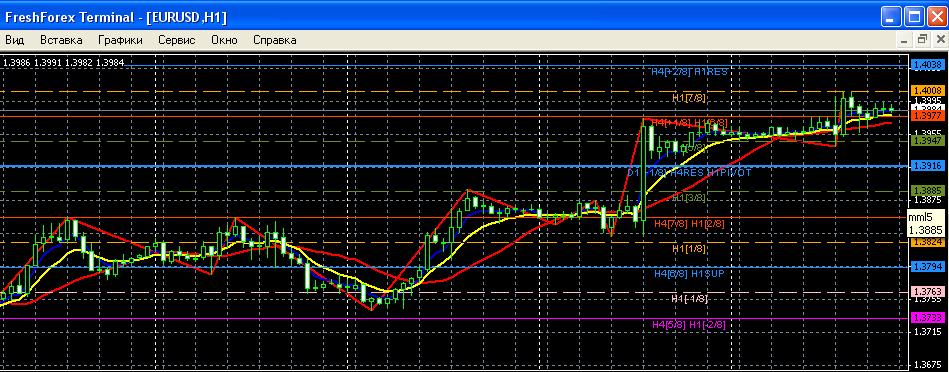Select the 'H1[3/8]' level label
This screenshot has height=372, width=949.
689,198
